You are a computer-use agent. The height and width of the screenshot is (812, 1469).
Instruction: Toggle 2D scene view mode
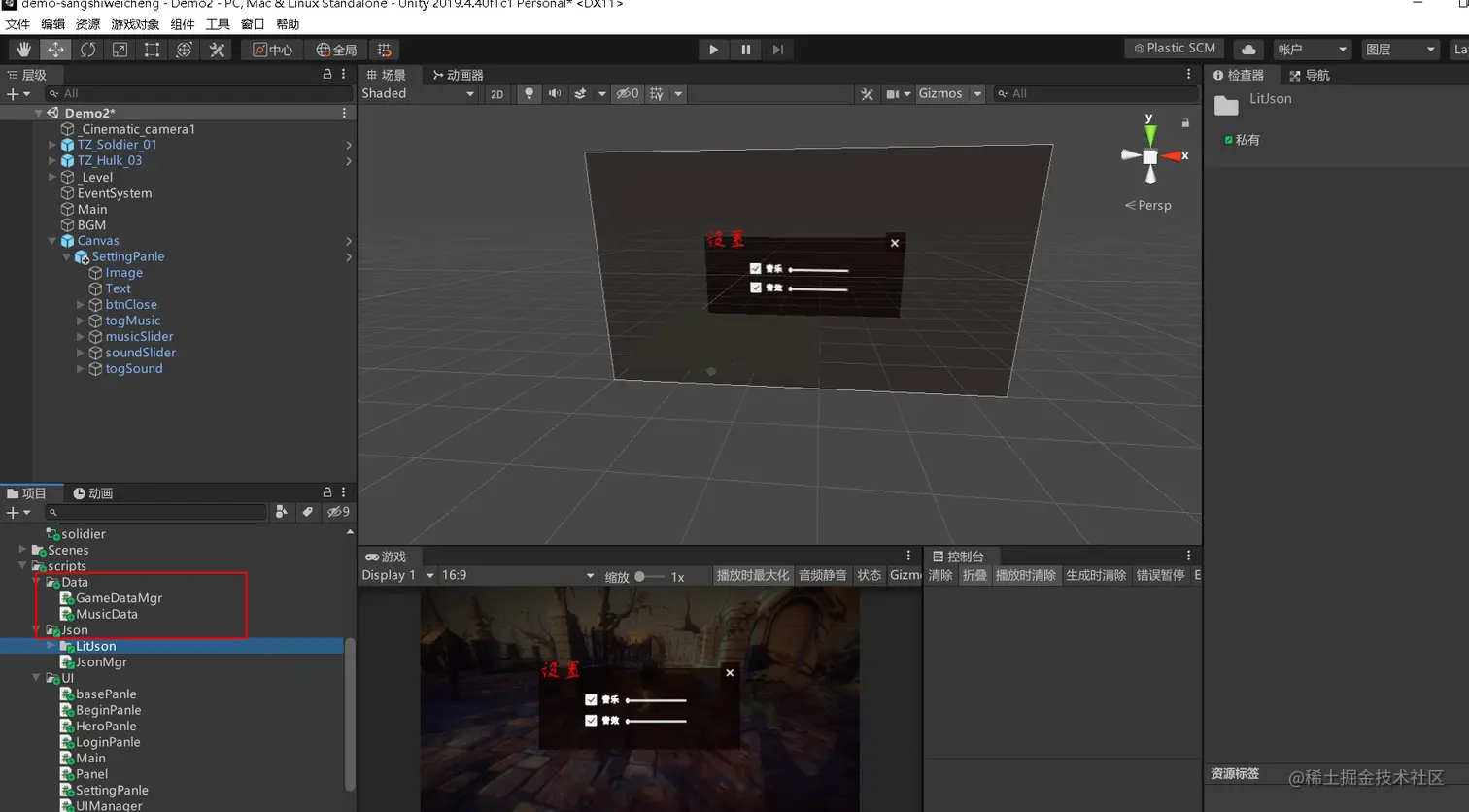pyautogui.click(x=496, y=94)
